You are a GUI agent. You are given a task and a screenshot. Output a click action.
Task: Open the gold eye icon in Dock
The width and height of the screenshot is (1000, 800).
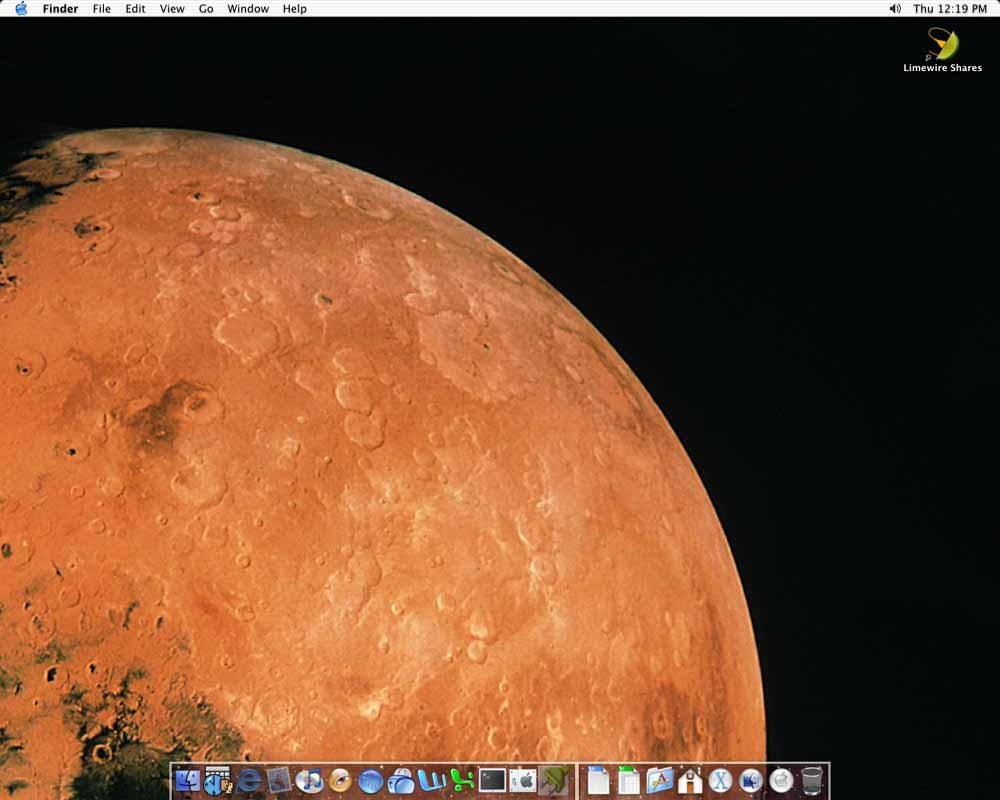pyautogui.click(x=340, y=781)
